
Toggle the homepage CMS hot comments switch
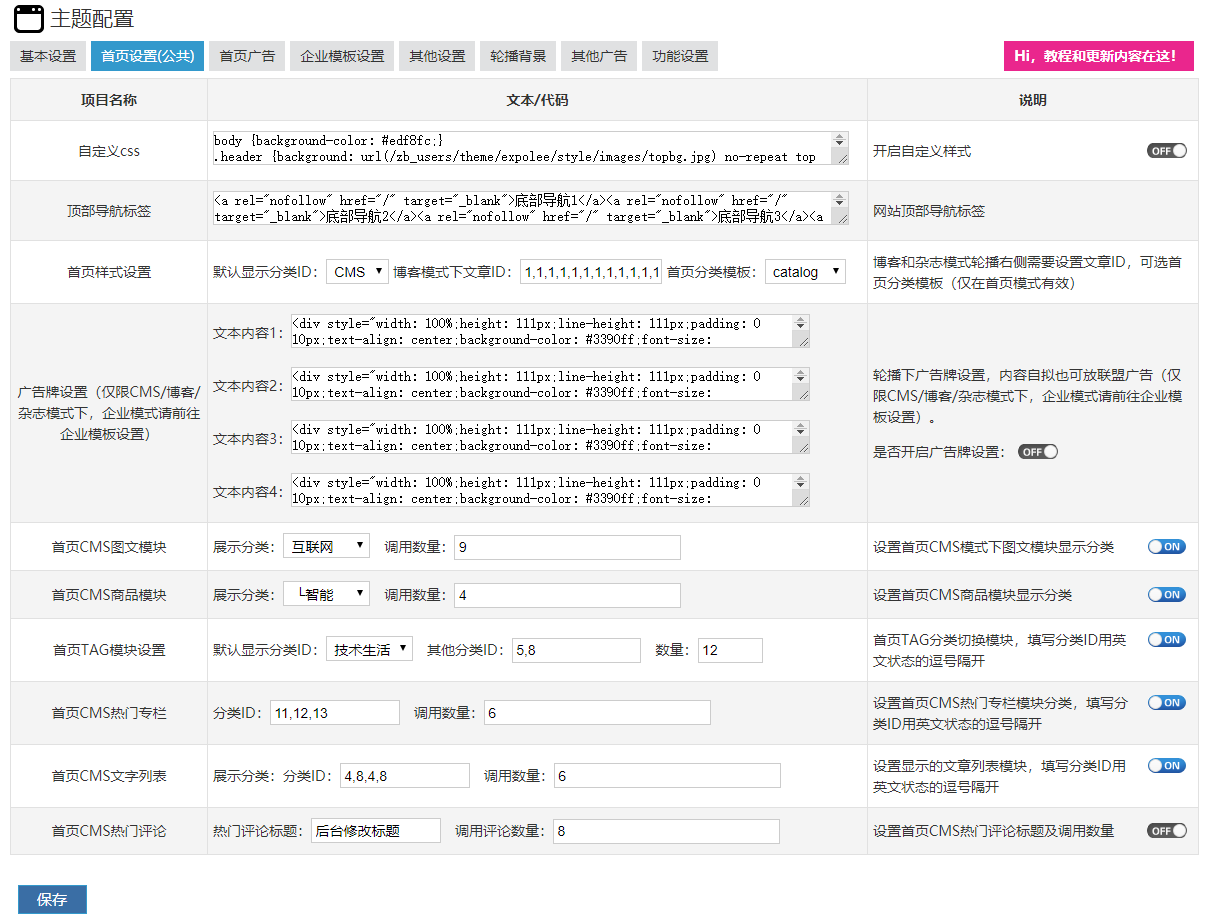1166,831
